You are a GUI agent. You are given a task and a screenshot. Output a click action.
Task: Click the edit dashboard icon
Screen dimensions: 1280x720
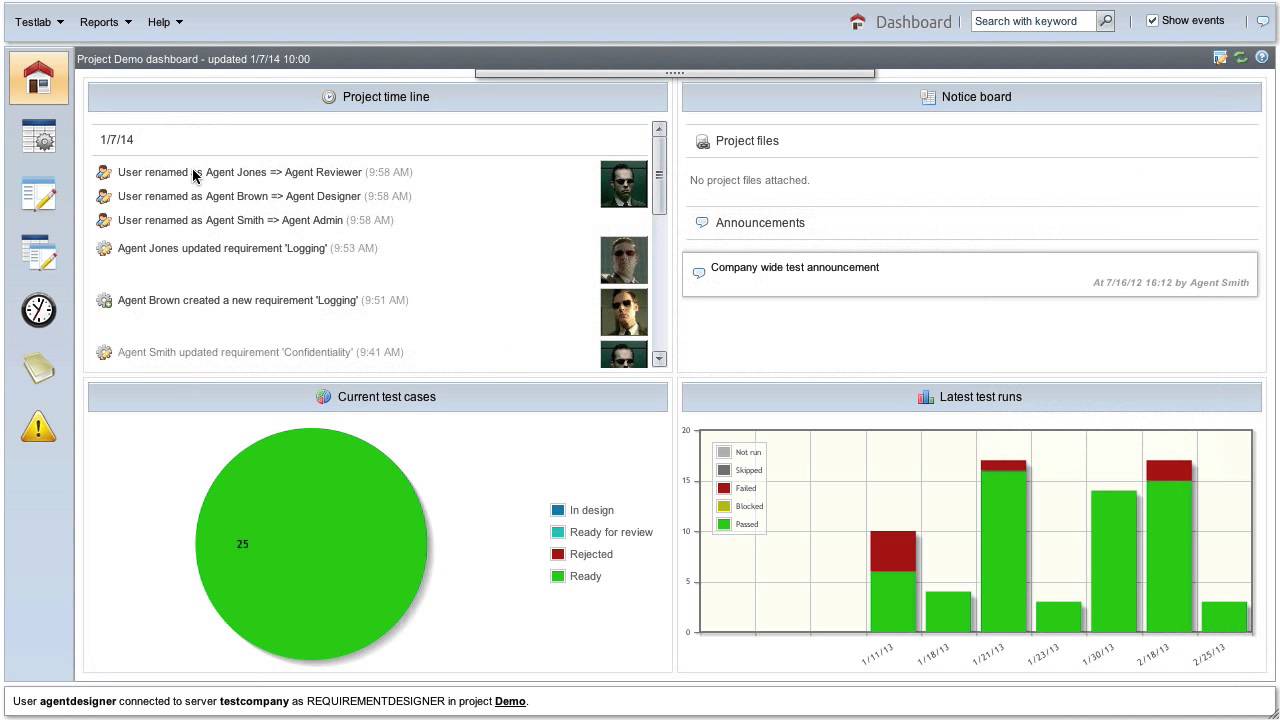pos(1220,58)
